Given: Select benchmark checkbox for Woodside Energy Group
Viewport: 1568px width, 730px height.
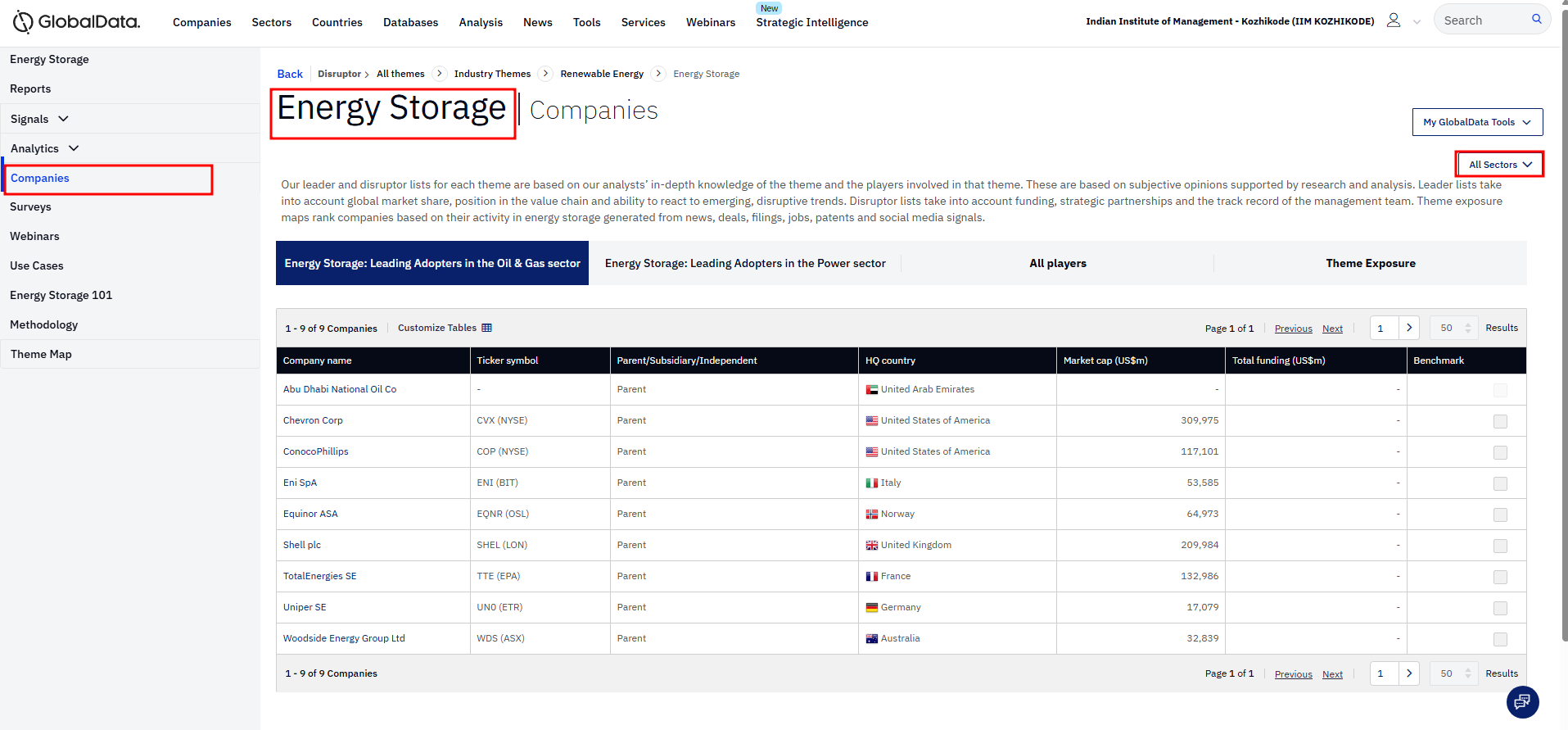Looking at the screenshot, I should coord(1499,639).
